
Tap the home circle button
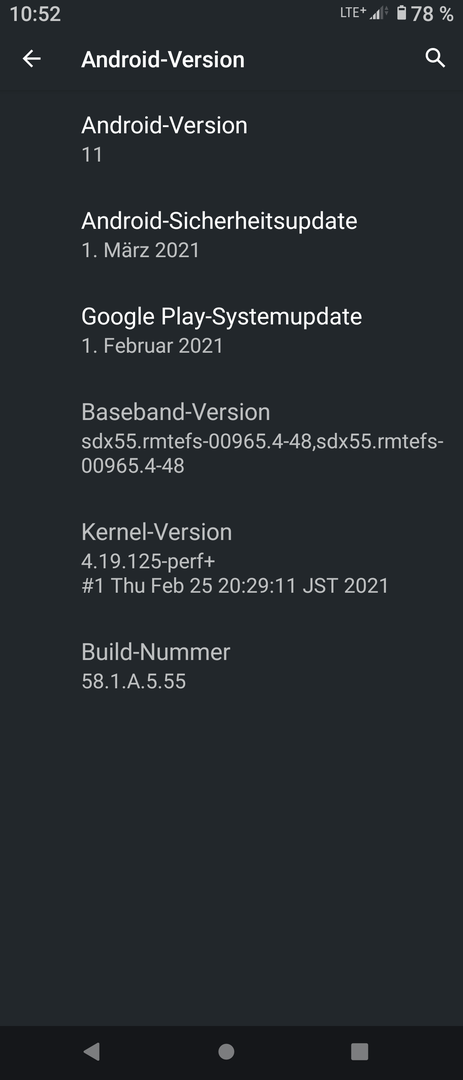point(226,1051)
